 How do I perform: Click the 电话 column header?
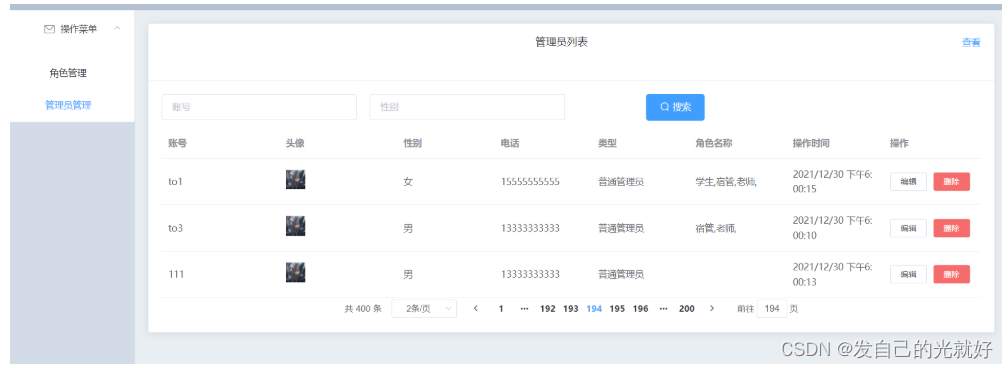(510, 143)
